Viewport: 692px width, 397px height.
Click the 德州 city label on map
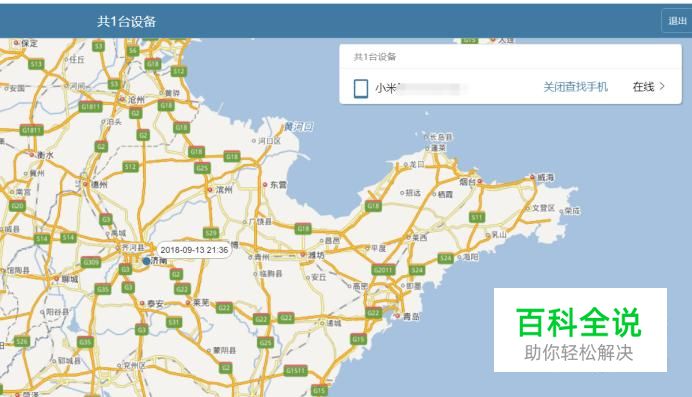99,184
